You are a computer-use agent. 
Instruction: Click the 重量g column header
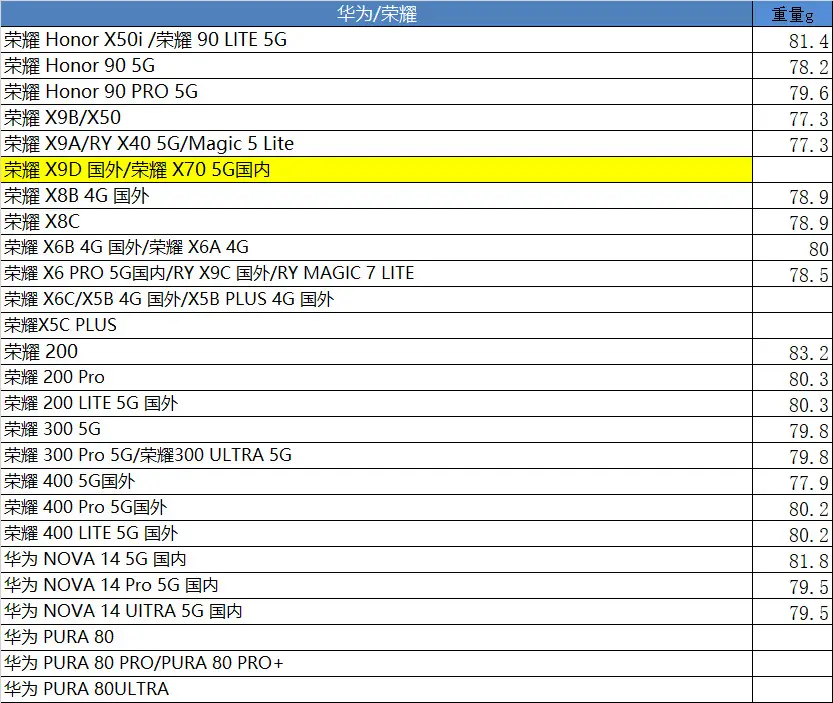coord(793,13)
